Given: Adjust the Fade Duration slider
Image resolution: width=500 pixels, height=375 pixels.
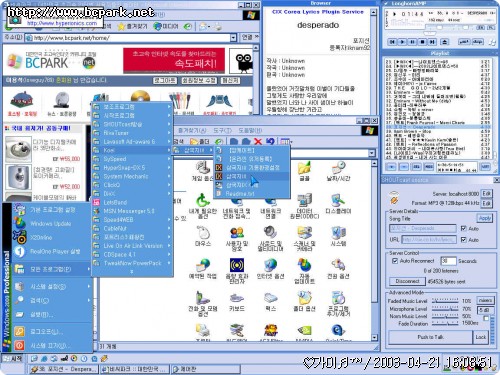Looking at the screenshot, I should [x=445, y=323].
